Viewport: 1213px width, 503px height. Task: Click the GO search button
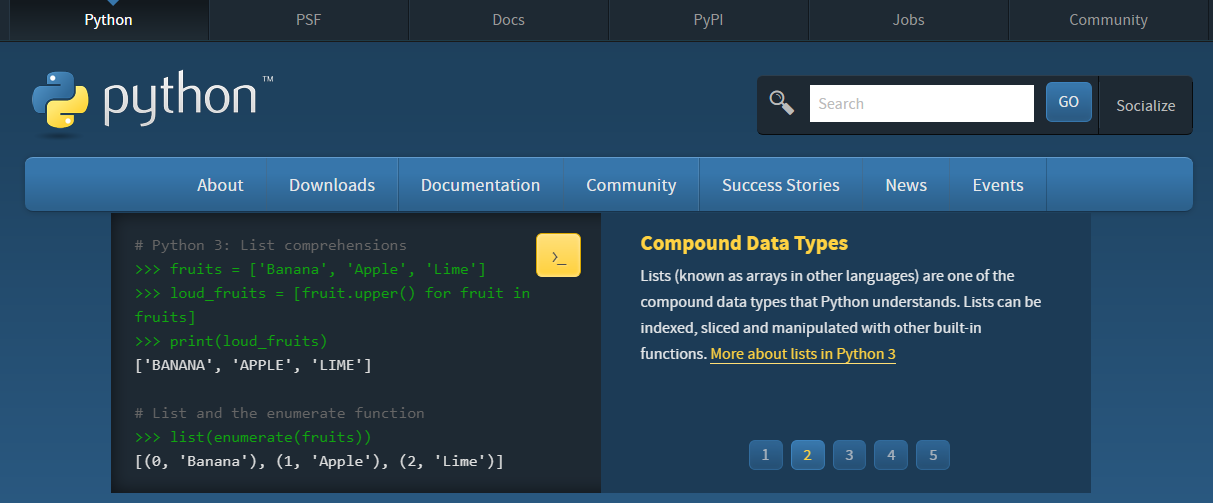1068,102
